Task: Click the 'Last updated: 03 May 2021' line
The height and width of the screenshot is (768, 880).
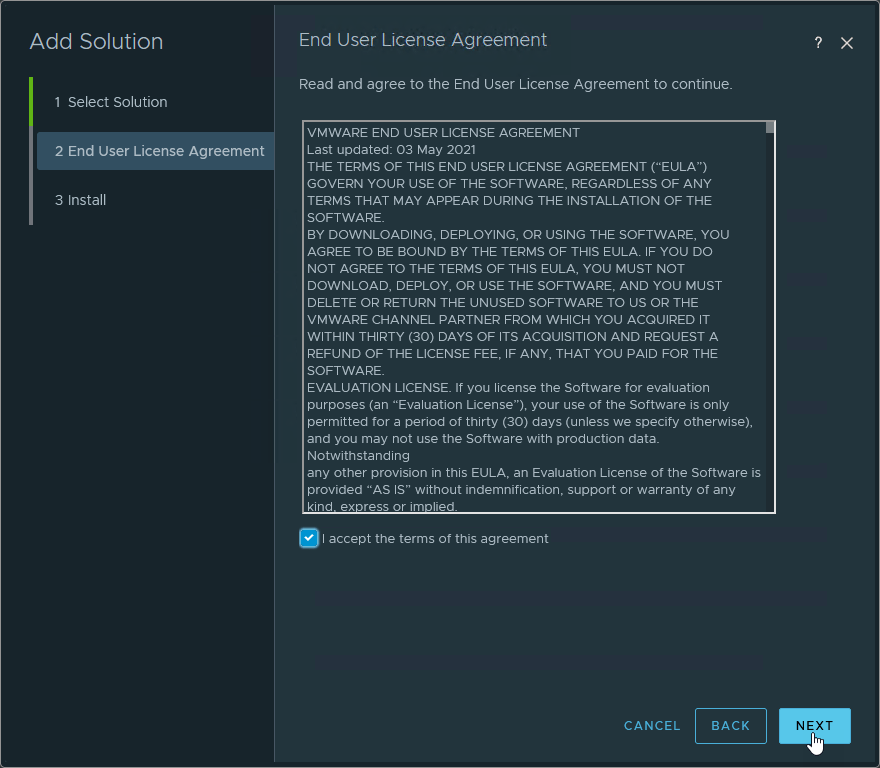Action: [x=391, y=149]
